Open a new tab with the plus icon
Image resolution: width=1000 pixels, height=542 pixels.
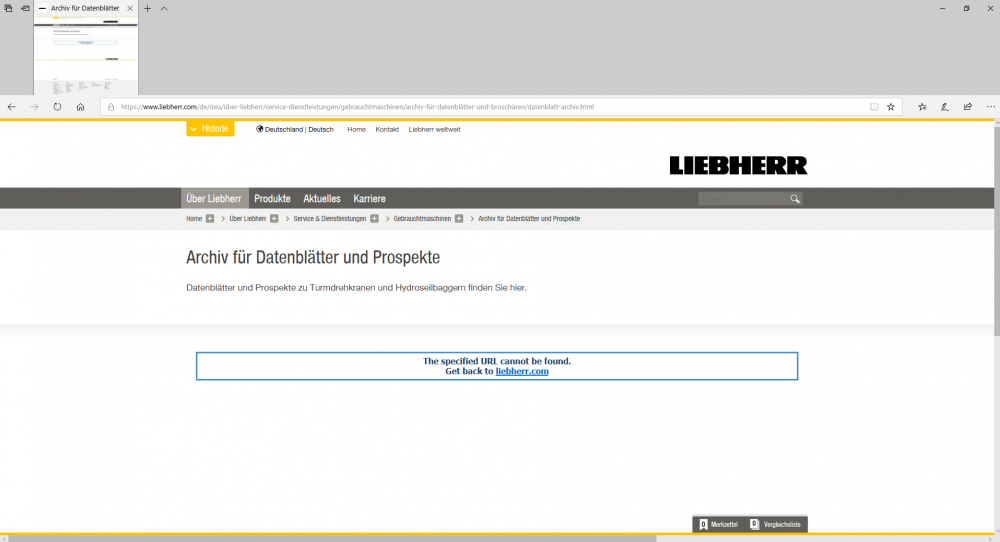[147, 8]
